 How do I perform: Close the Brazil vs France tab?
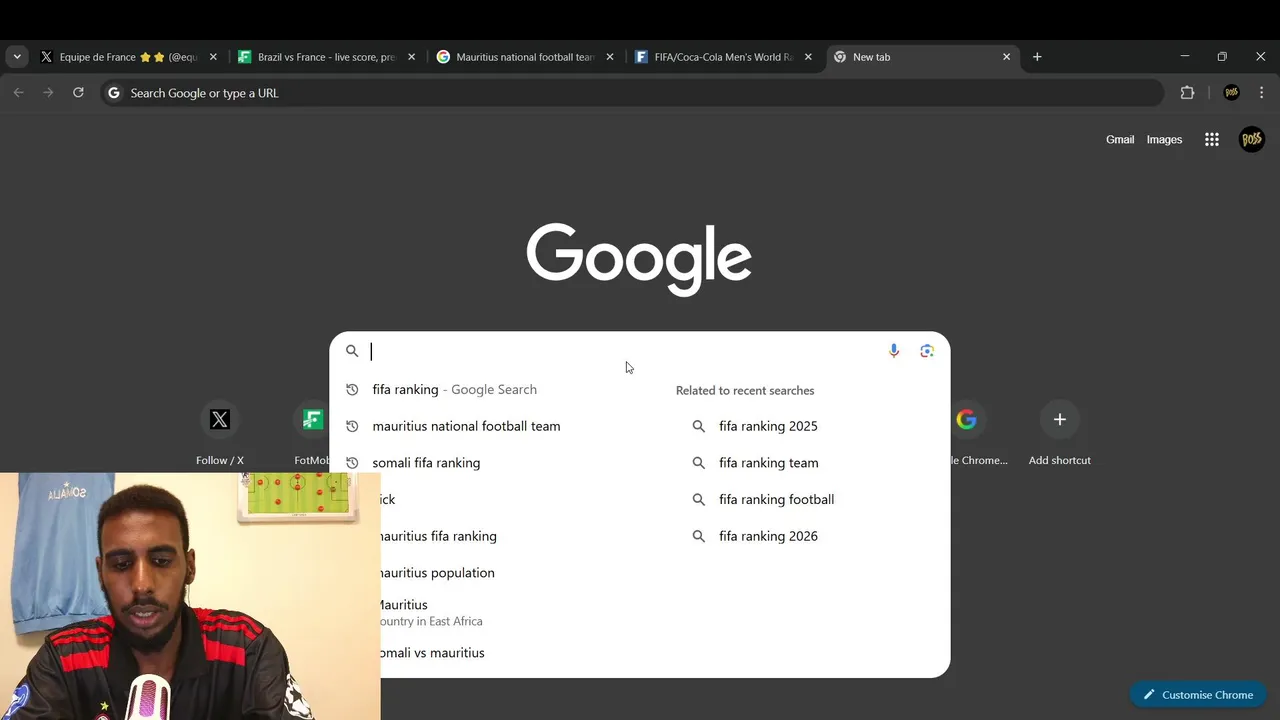coord(411,57)
